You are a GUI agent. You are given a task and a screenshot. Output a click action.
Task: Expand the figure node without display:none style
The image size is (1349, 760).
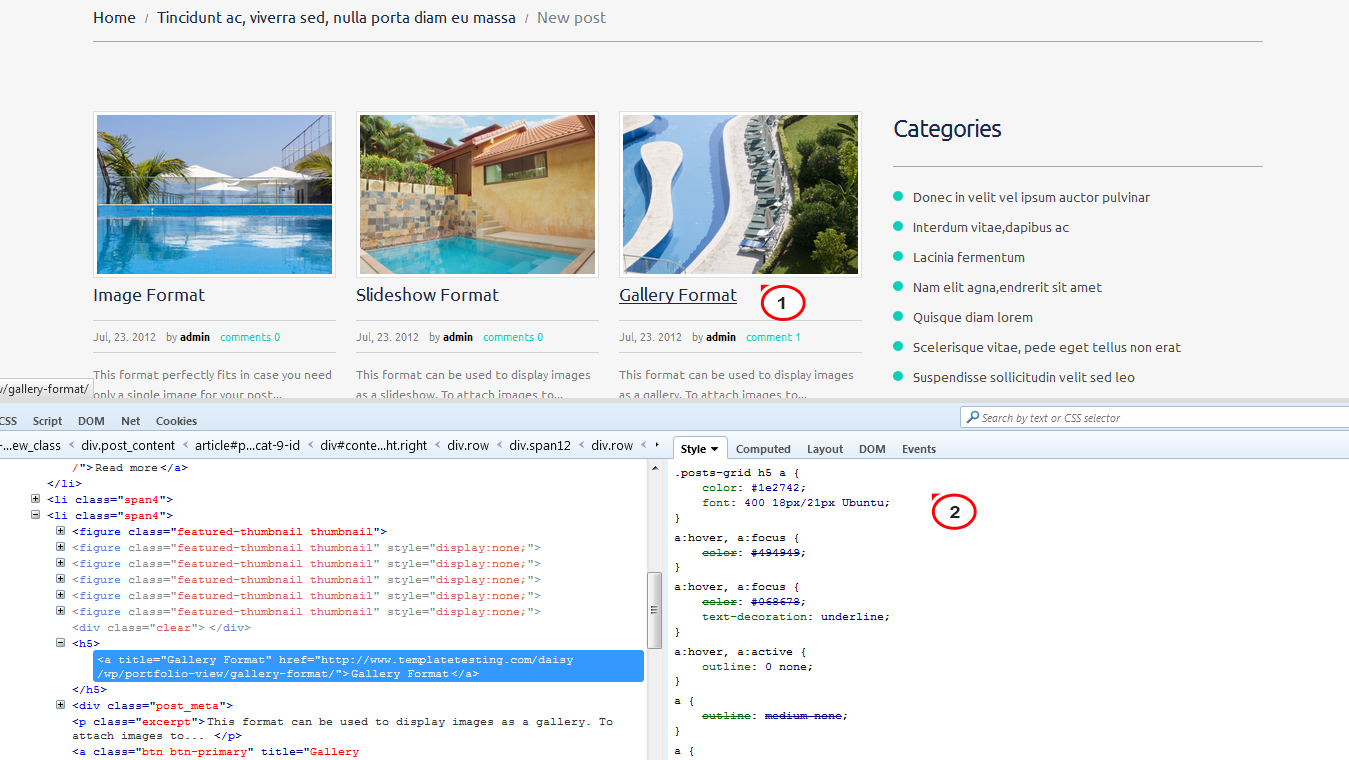60,531
